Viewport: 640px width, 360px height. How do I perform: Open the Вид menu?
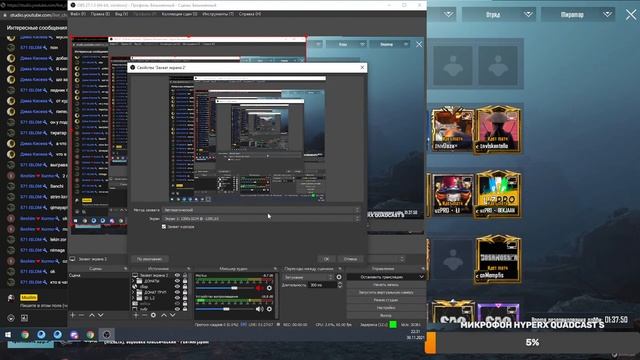coord(121,14)
